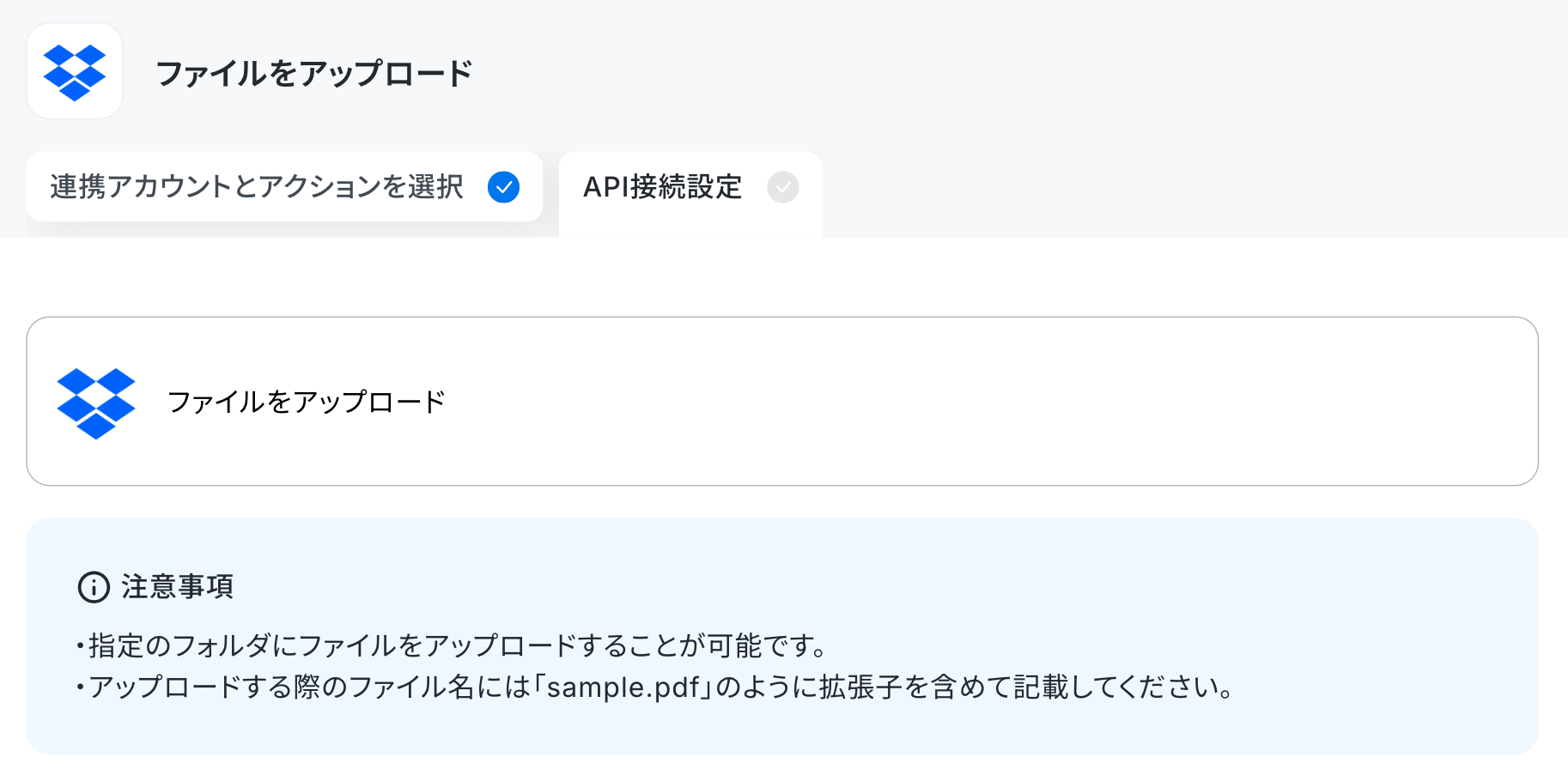The image size is (1568, 769).
Task: Click the sample.pdf example text
Action: coord(623,687)
